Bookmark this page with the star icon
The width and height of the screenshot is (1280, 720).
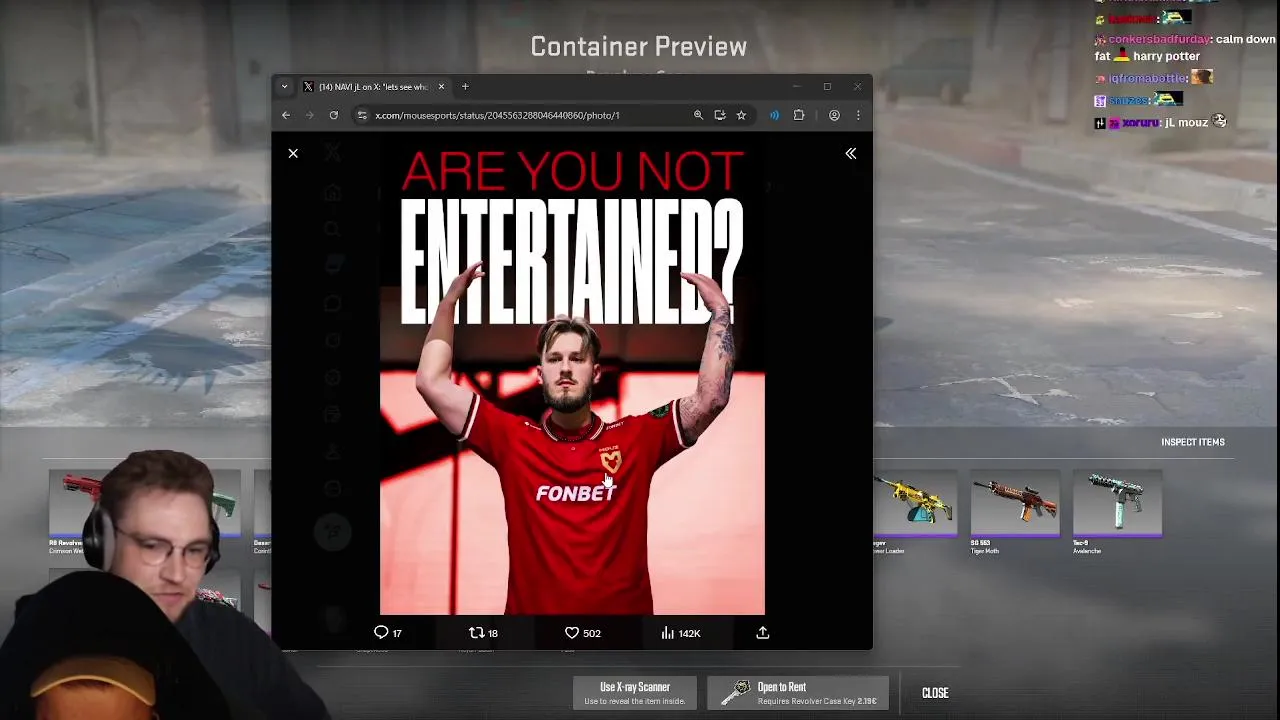pos(741,115)
